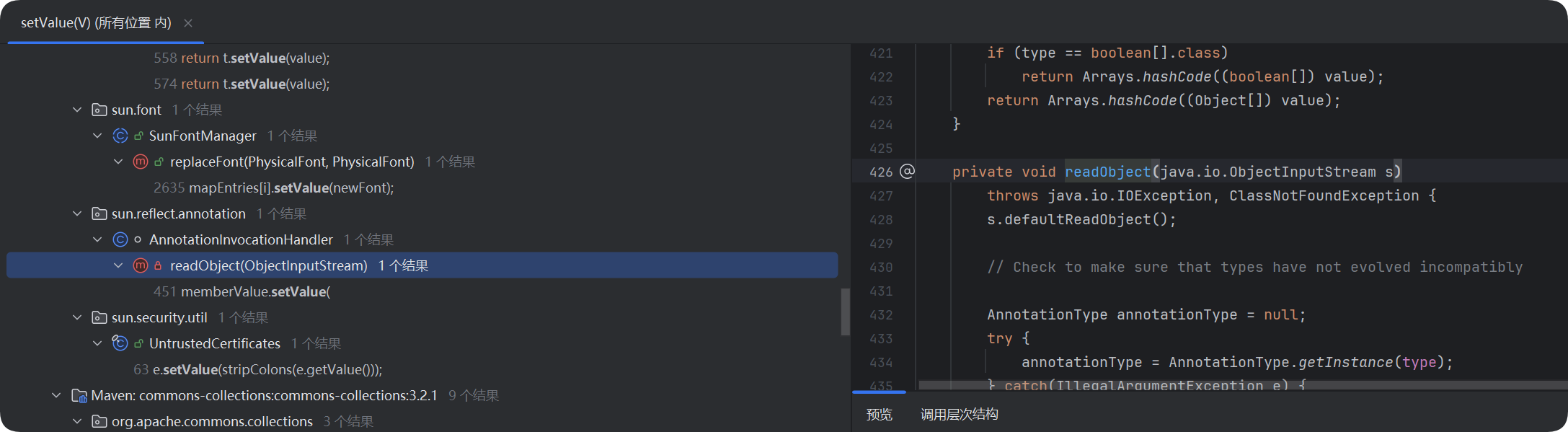Collapse the org.apache.commons.collections package
Image resolution: width=1568 pixels, height=432 pixels.
click(77, 421)
